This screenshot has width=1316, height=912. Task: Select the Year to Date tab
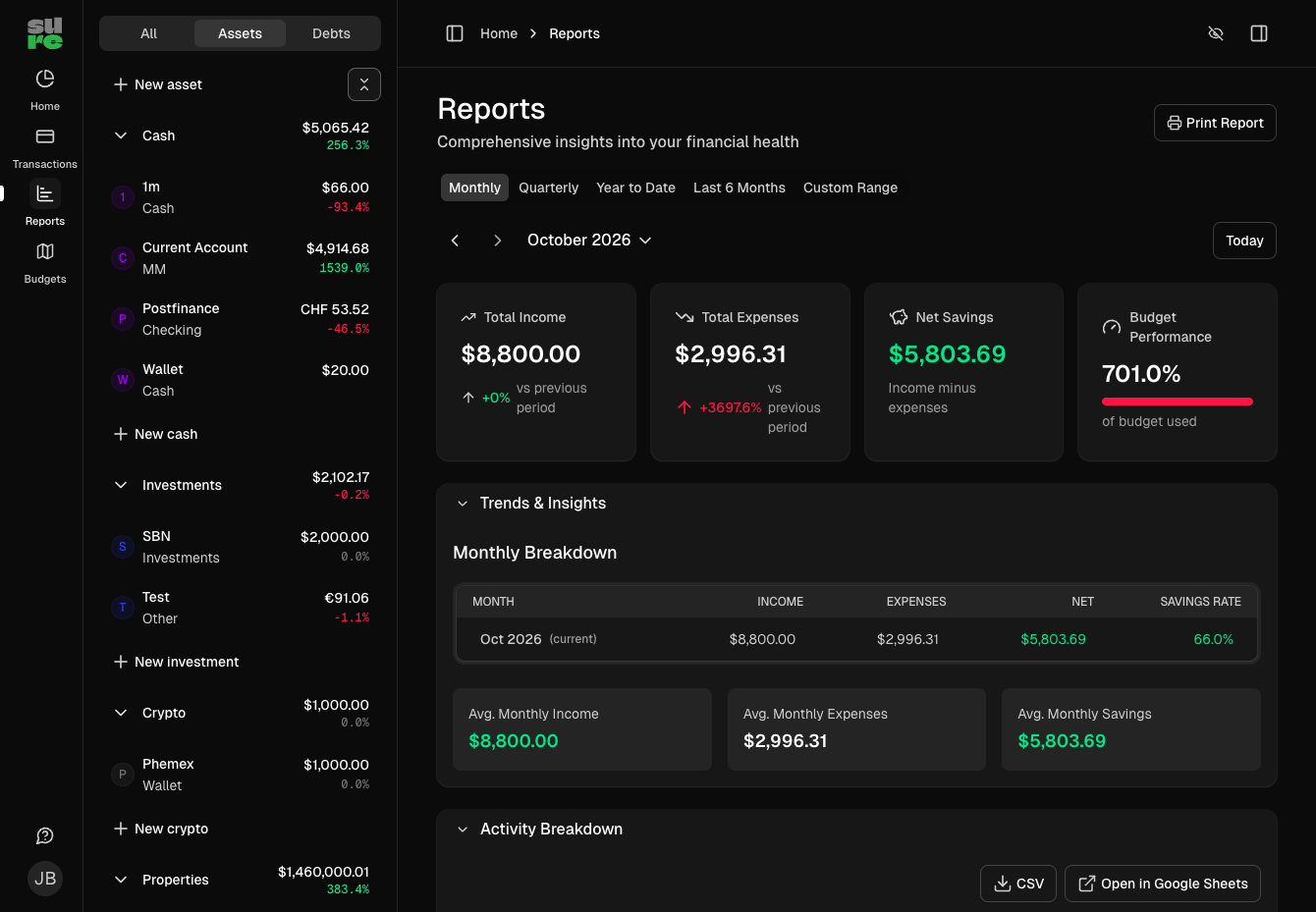coord(635,188)
